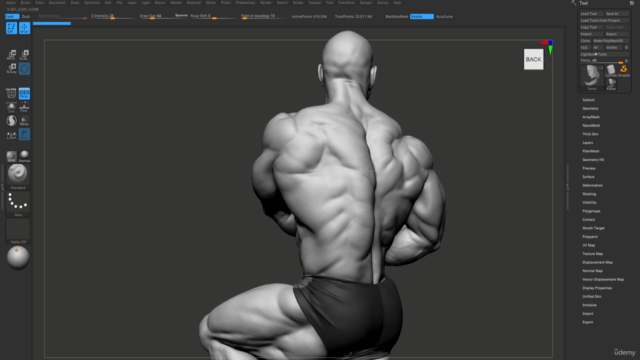Click the yin-yang icon beside Transp
This screenshot has width=640, height=360.
[x=11, y=120]
